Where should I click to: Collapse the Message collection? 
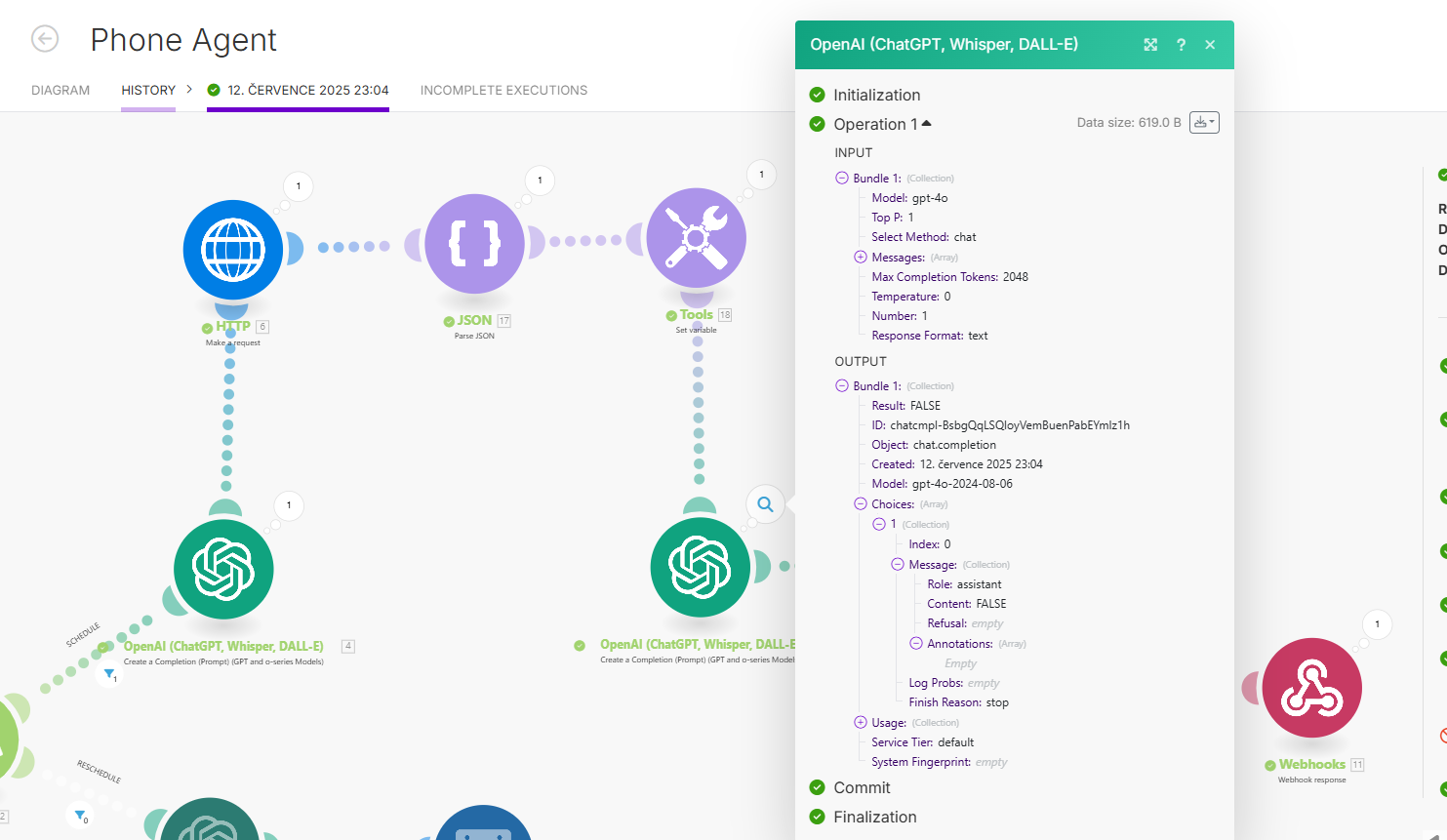pyautogui.click(x=898, y=565)
